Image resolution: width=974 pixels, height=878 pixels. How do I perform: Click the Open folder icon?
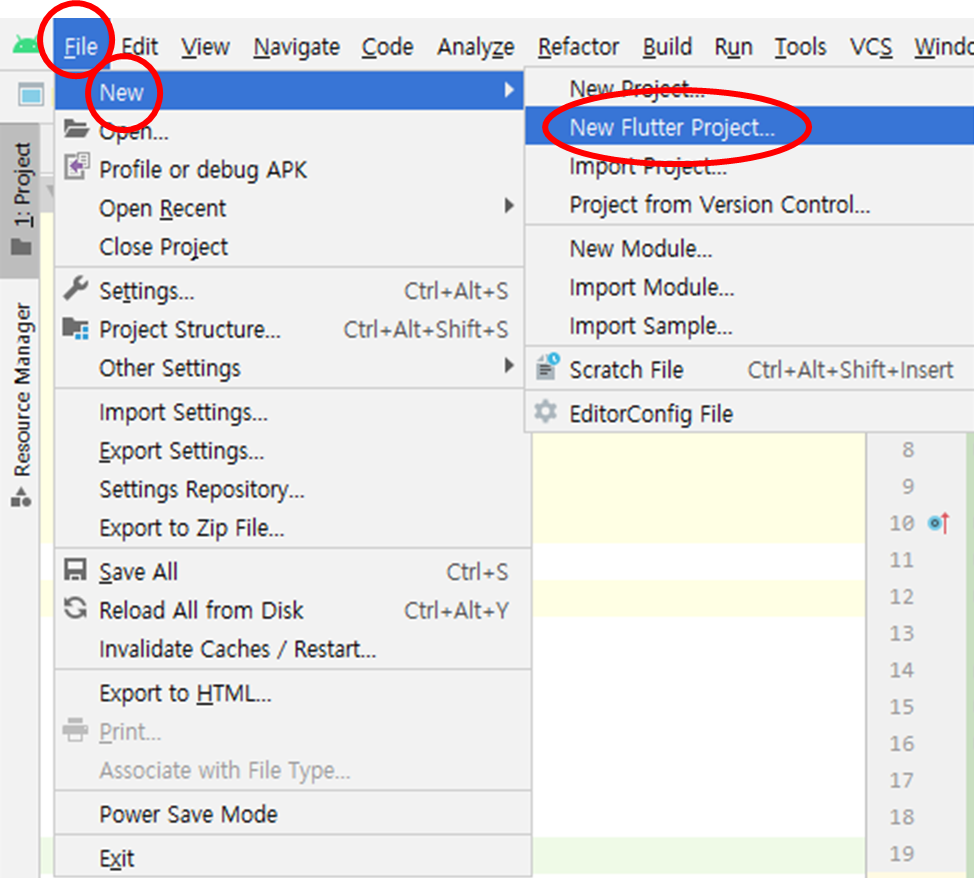point(76,129)
